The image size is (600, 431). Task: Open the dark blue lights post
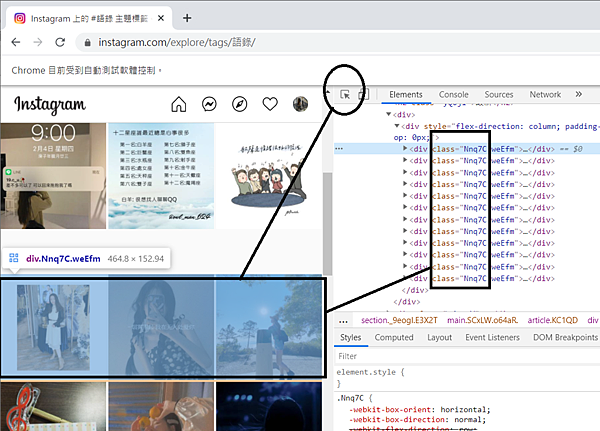point(269,407)
